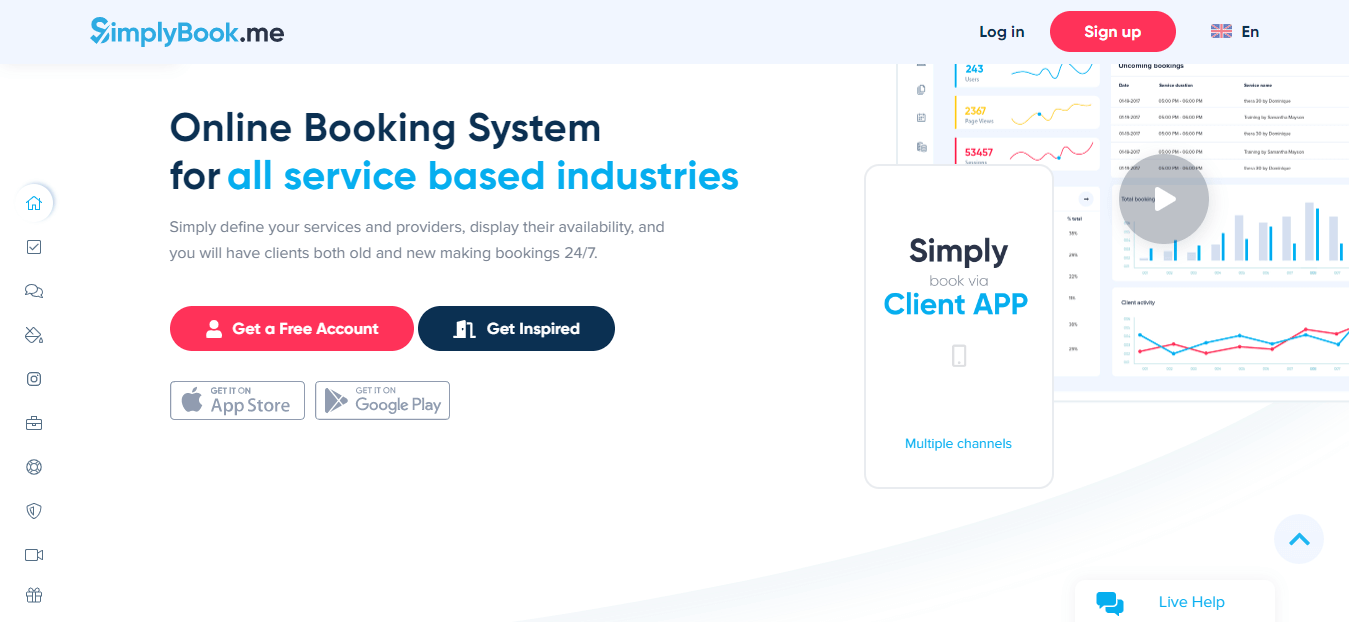The height and width of the screenshot is (622, 1349).
Task: Open the En language selector
Action: click(x=1234, y=31)
